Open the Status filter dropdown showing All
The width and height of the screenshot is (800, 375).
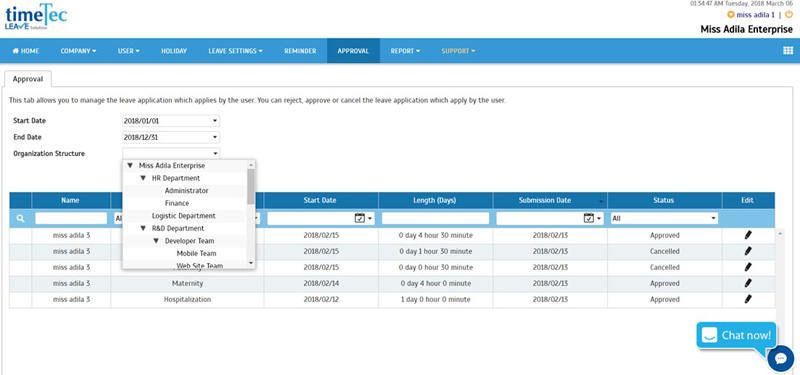tap(664, 218)
